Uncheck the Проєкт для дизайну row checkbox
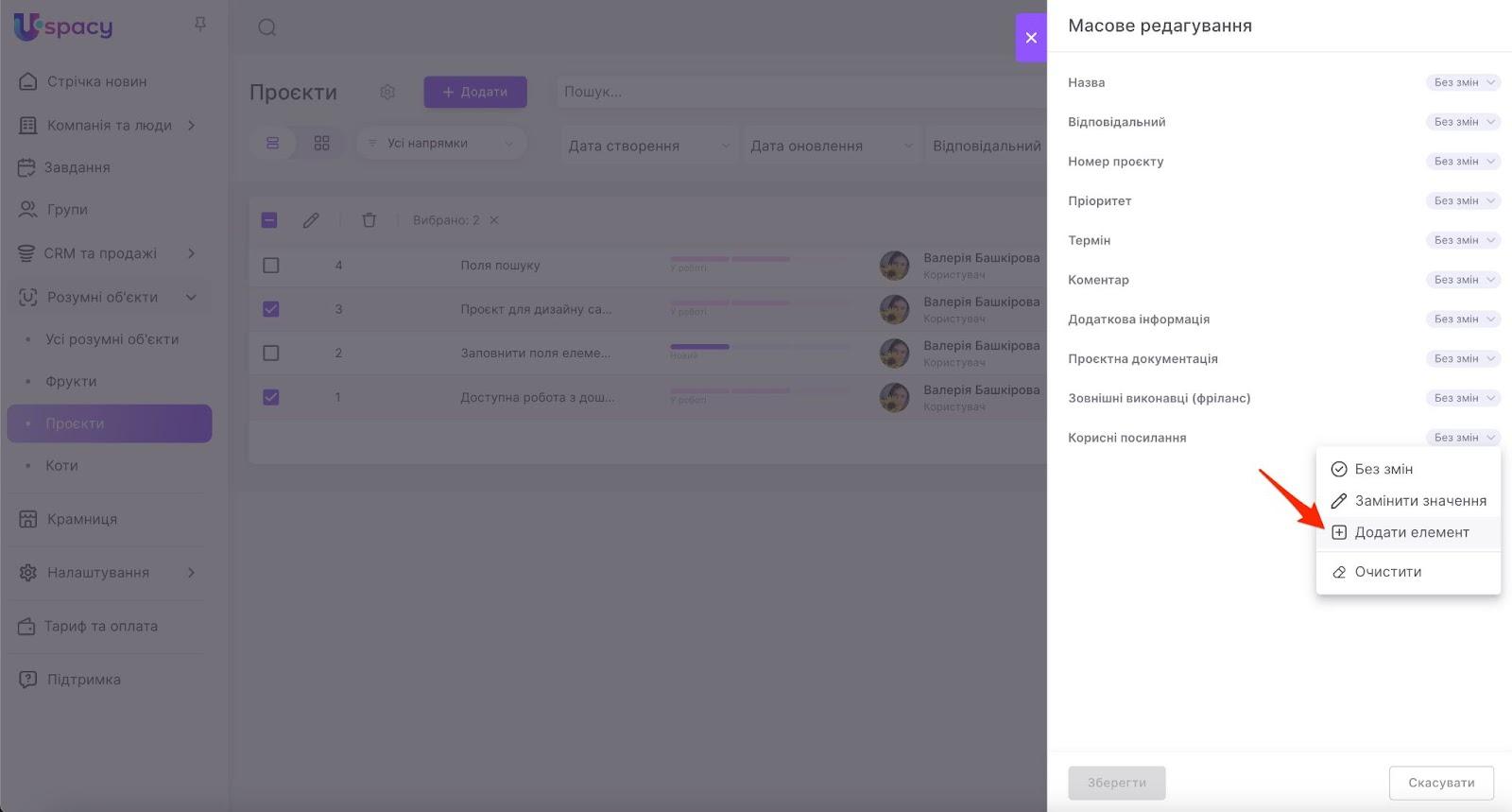1512x812 pixels. coord(271,309)
